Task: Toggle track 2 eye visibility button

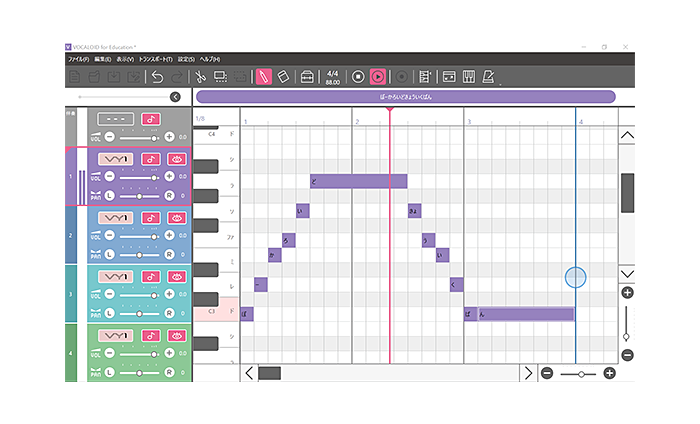Action: 177,218
